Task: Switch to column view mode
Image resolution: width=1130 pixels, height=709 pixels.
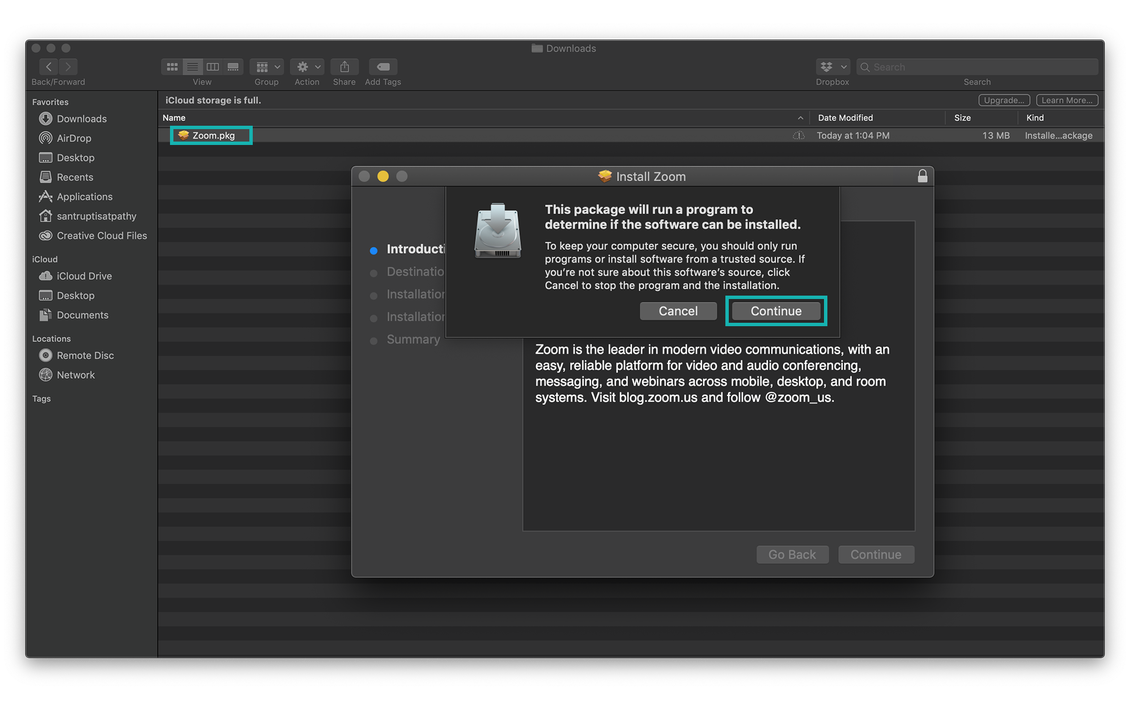Action: (x=212, y=66)
